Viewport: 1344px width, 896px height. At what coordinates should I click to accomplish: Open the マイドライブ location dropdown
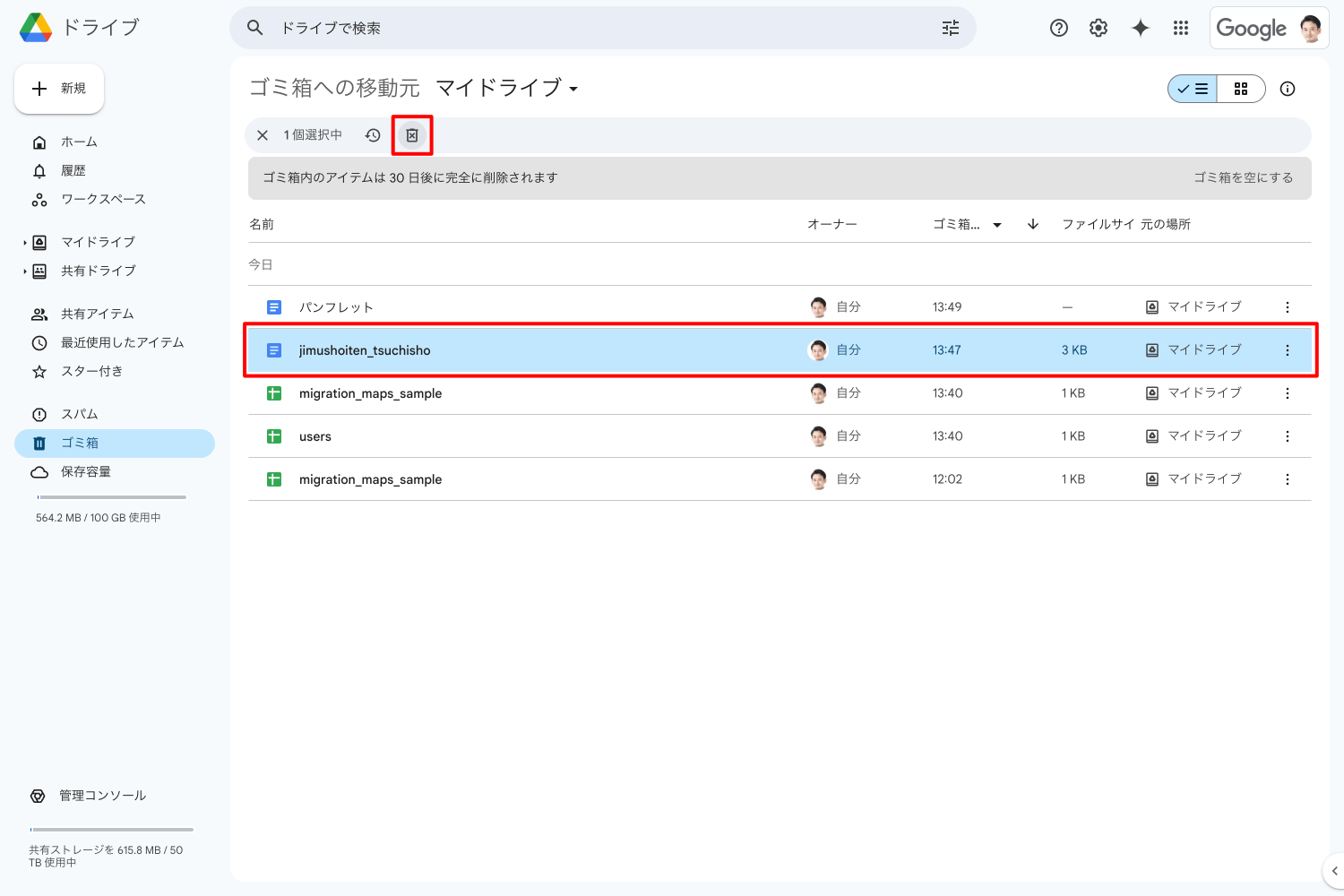tap(506, 88)
